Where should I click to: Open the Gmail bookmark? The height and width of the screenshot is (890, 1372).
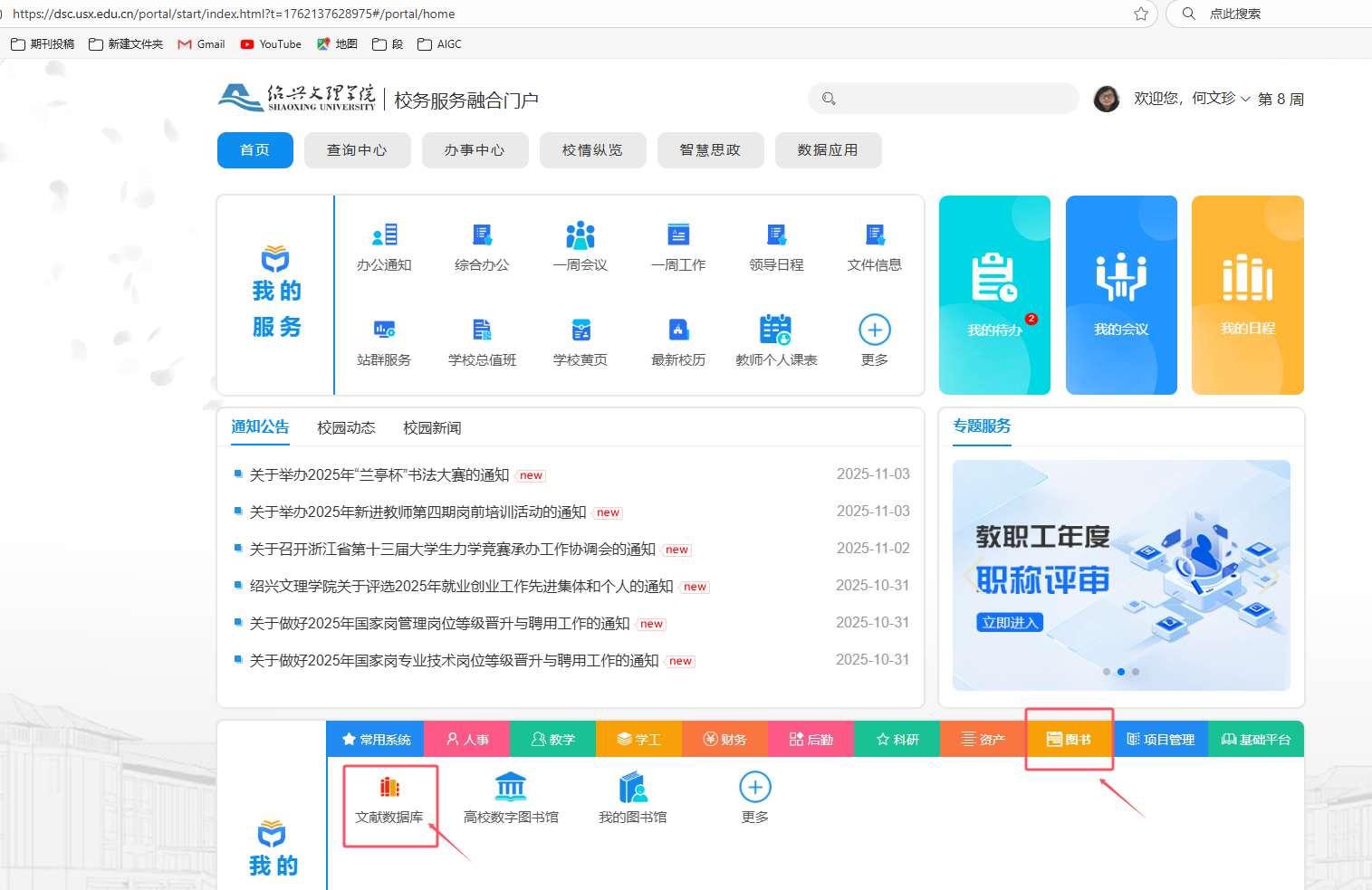point(202,44)
